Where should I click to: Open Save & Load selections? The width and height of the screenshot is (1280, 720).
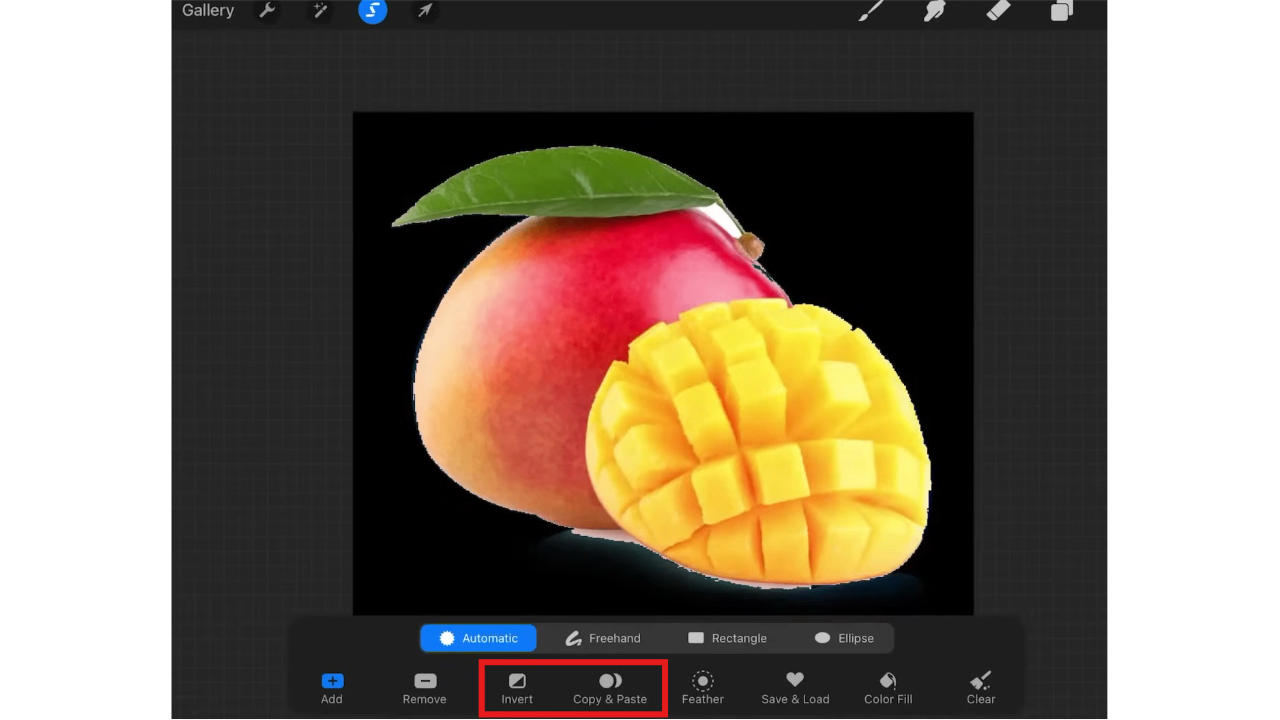pos(795,689)
